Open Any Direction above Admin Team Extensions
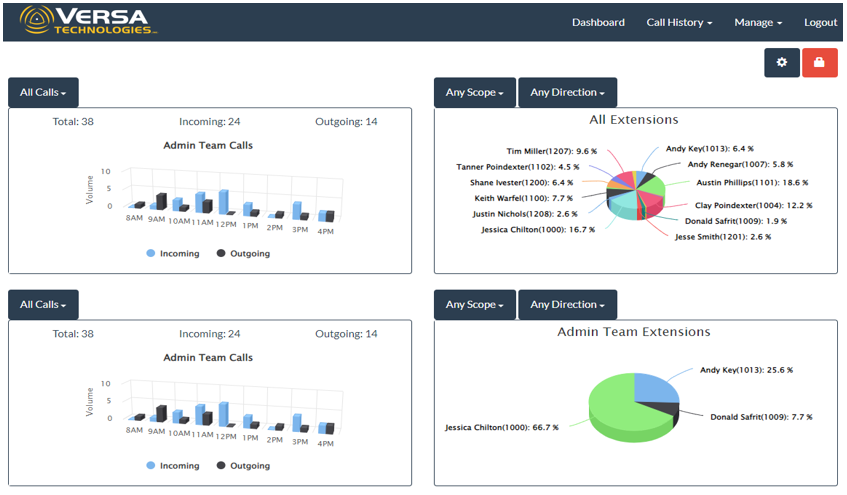This screenshot has height=495, width=847. click(567, 305)
